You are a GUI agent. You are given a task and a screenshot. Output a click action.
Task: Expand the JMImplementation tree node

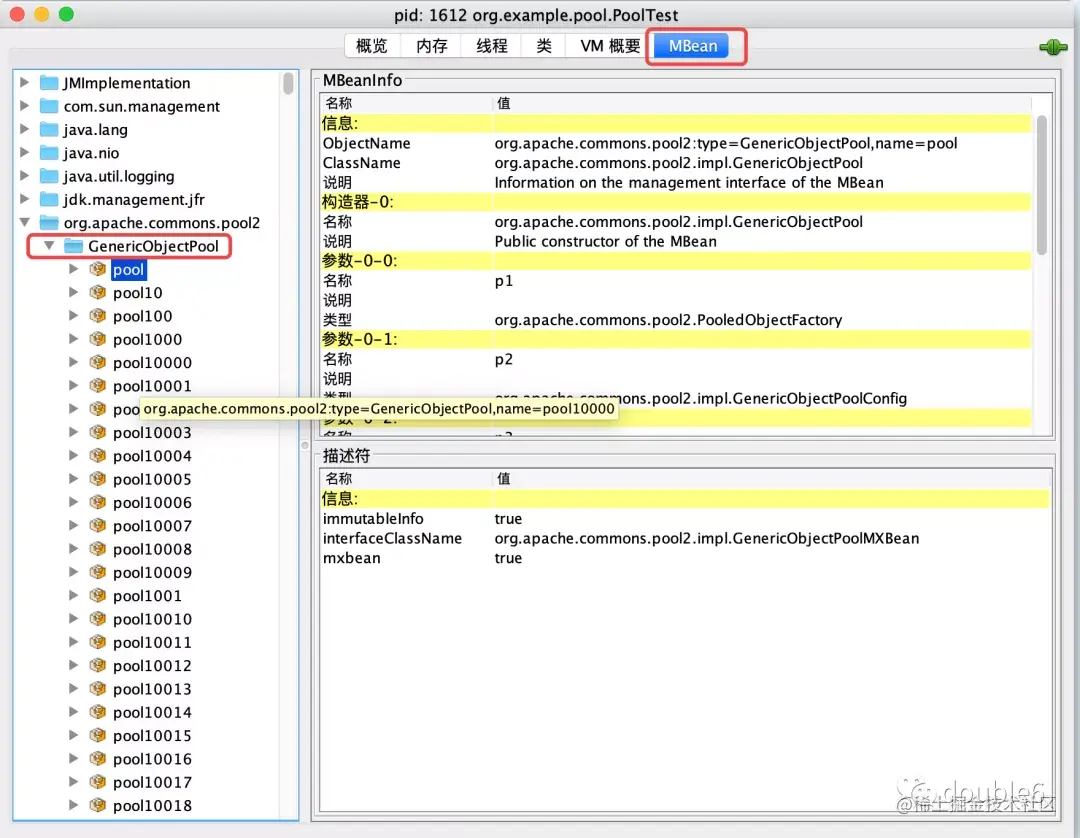pyautogui.click(x=24, y=83)
